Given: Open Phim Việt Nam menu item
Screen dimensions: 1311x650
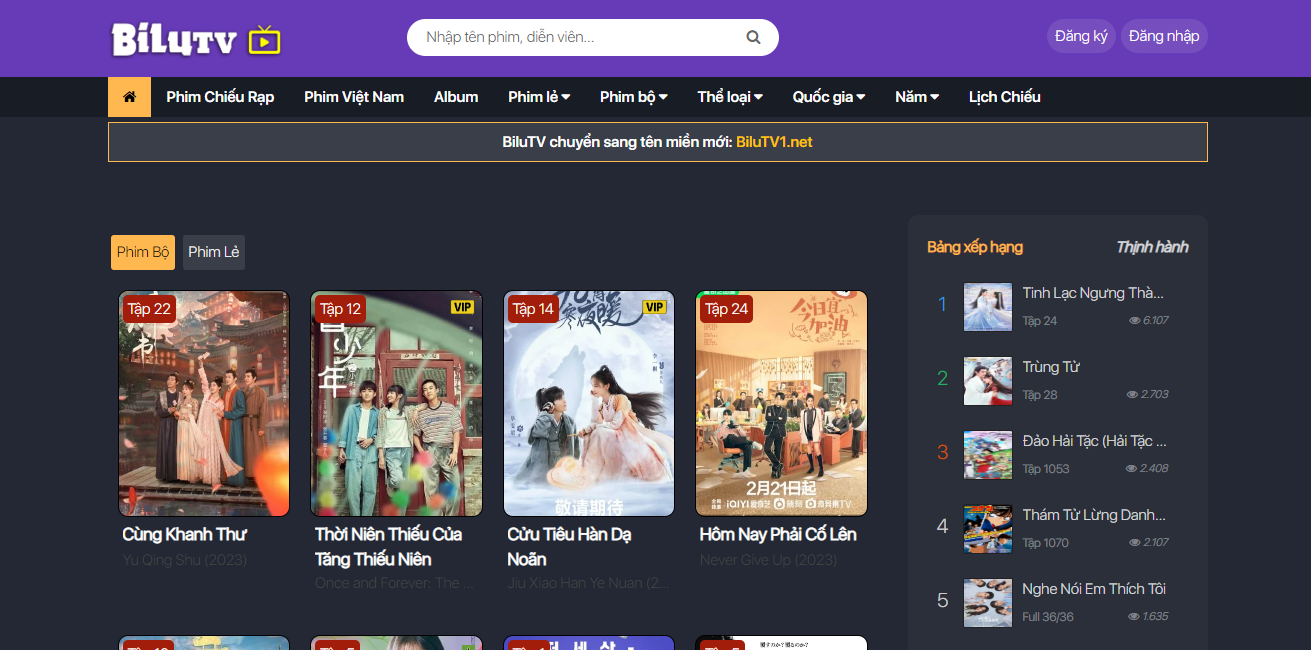Looking at the screenshot, I should pos(354,97).
